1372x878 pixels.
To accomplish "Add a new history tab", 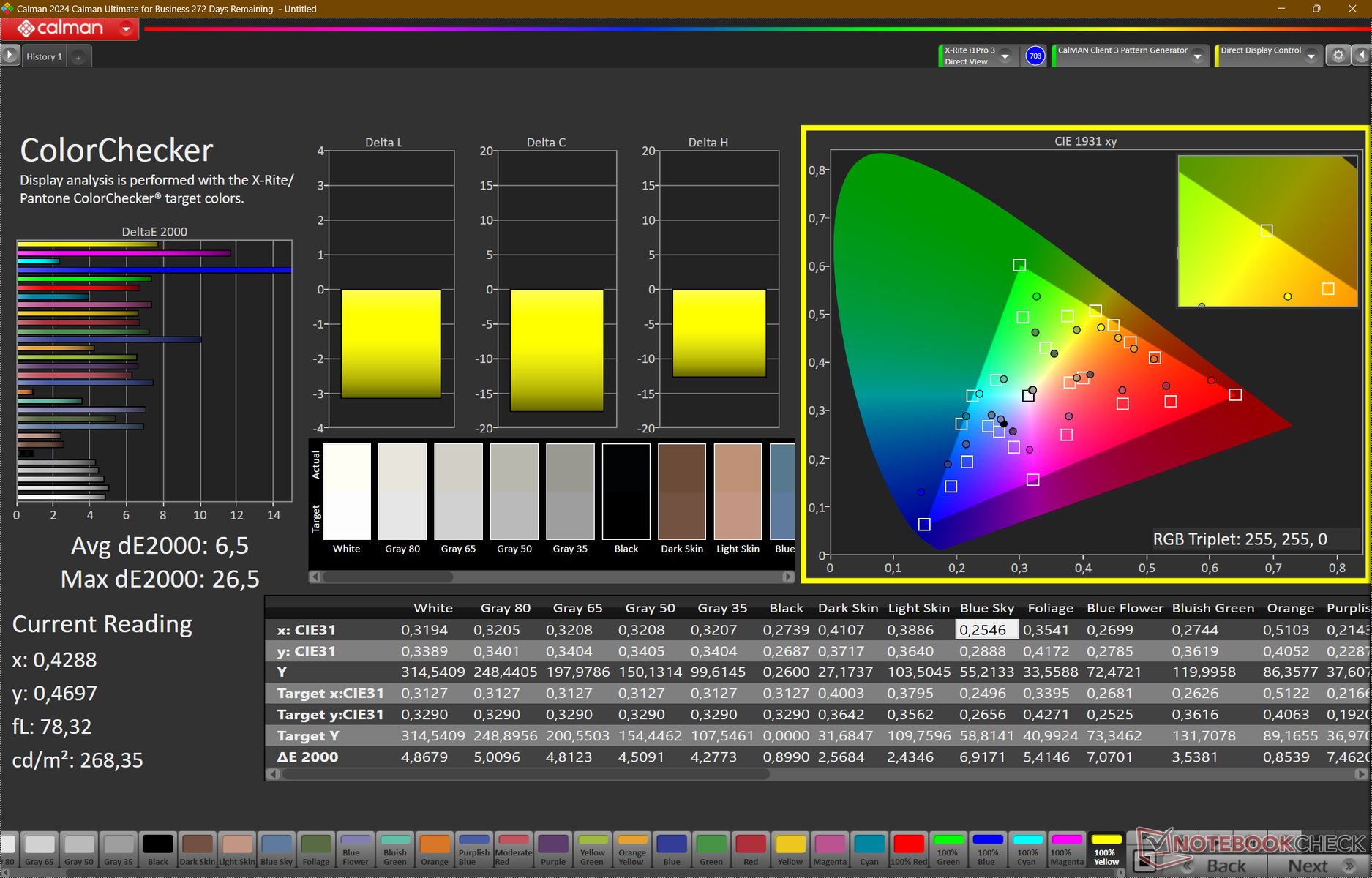I will point(78,57).
